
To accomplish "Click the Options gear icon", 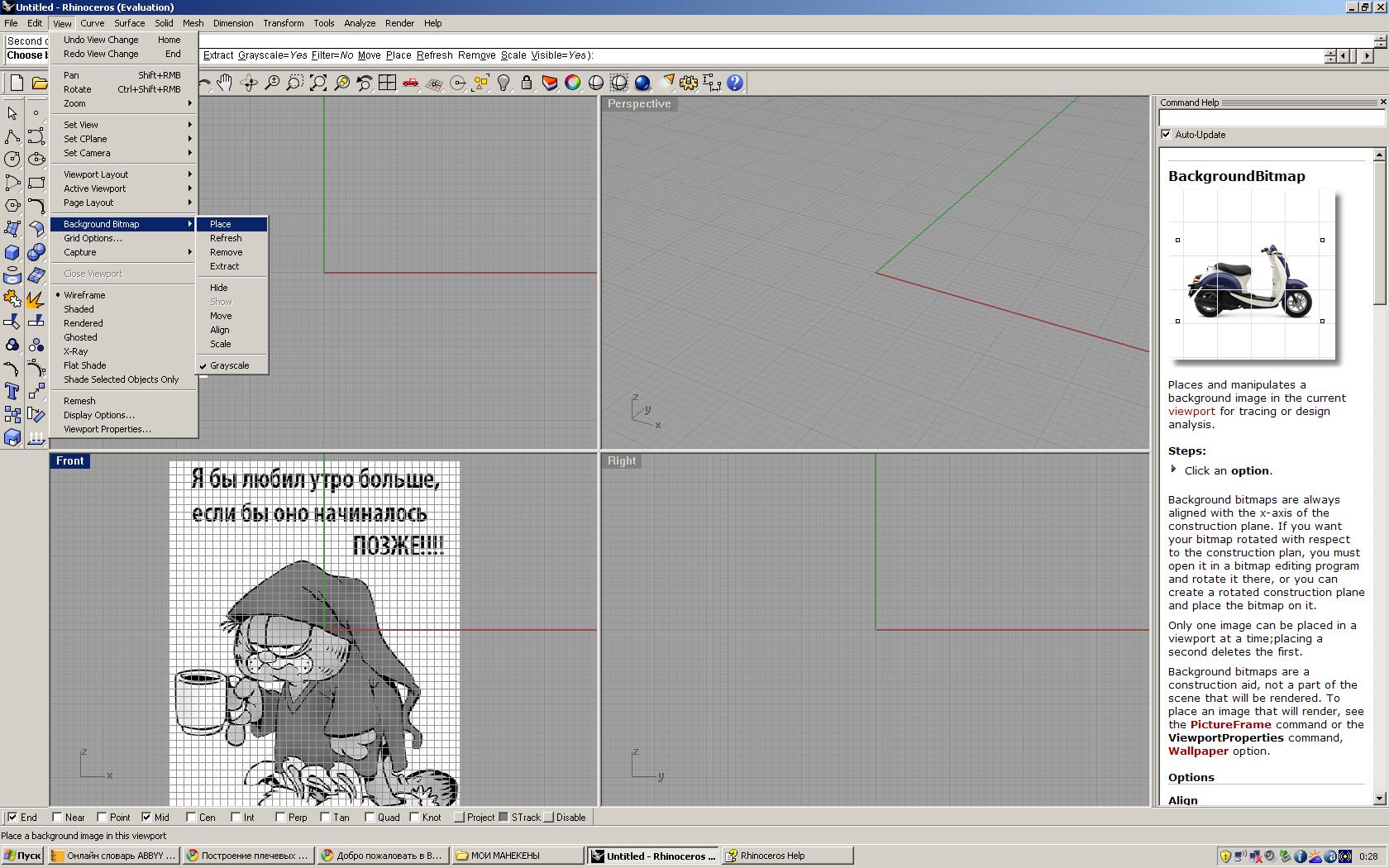I will (689, 83).
